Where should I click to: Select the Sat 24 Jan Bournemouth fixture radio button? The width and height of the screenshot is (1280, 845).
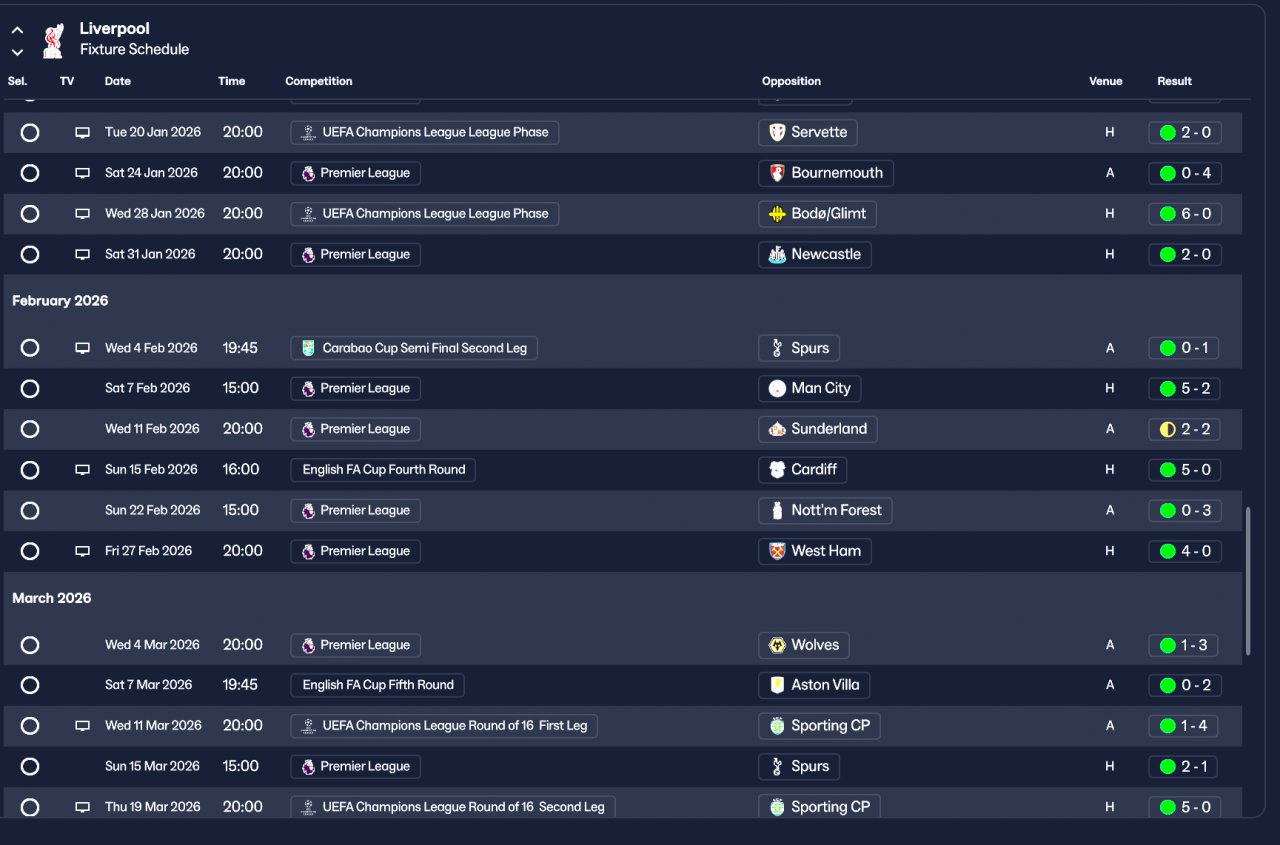tap(30, 173)
